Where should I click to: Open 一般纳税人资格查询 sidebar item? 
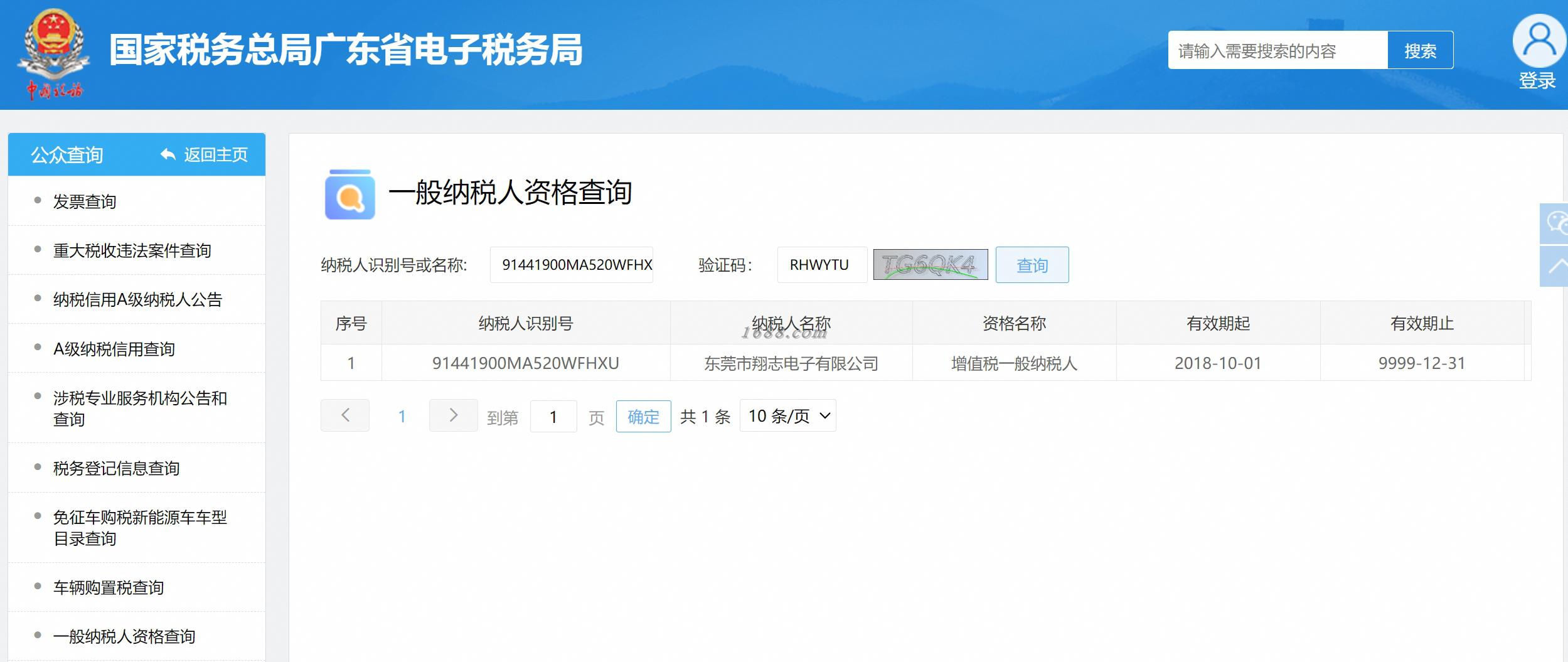[x=137, y=636]
